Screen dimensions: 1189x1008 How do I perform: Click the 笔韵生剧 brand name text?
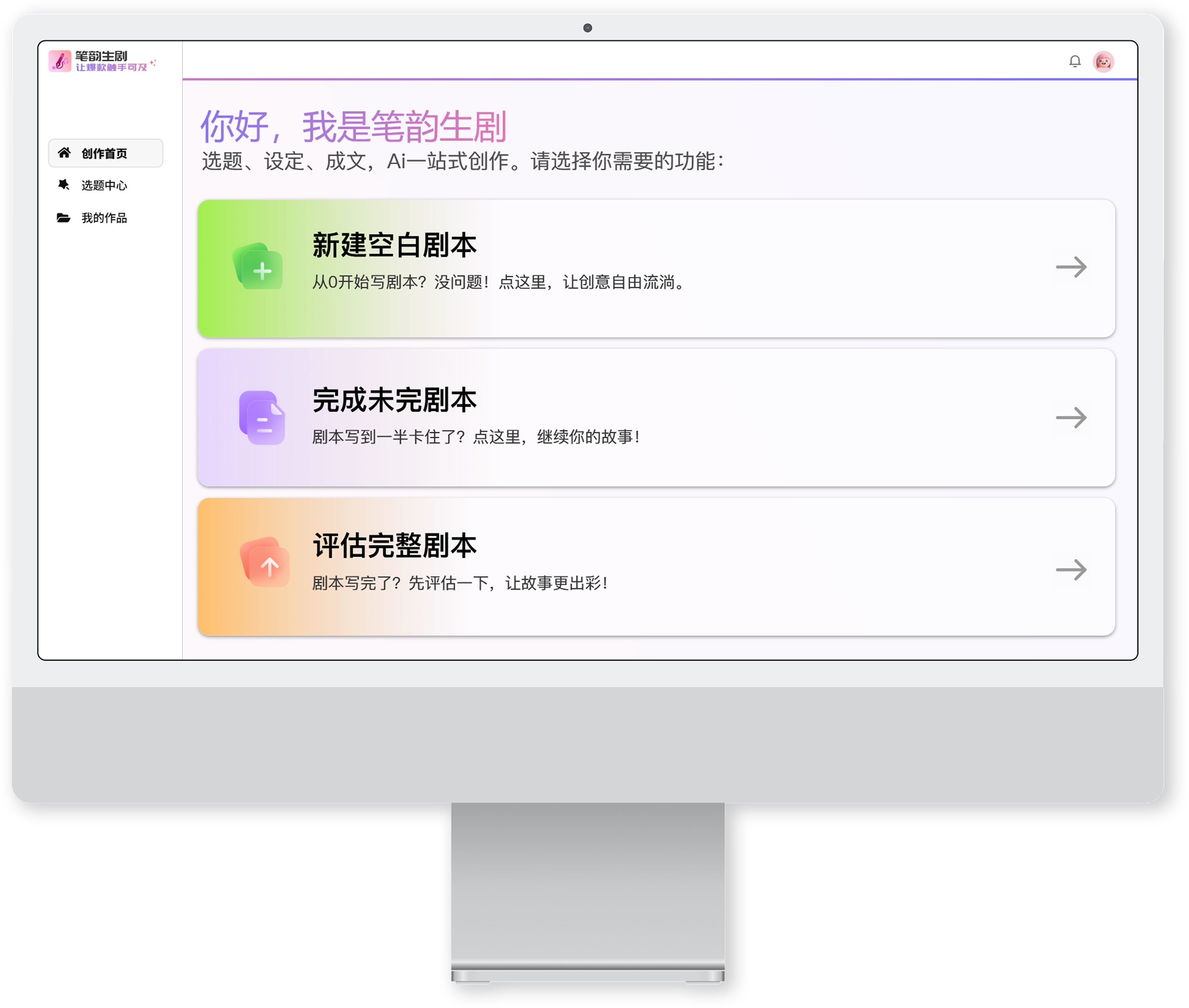(x=101, y=56)
